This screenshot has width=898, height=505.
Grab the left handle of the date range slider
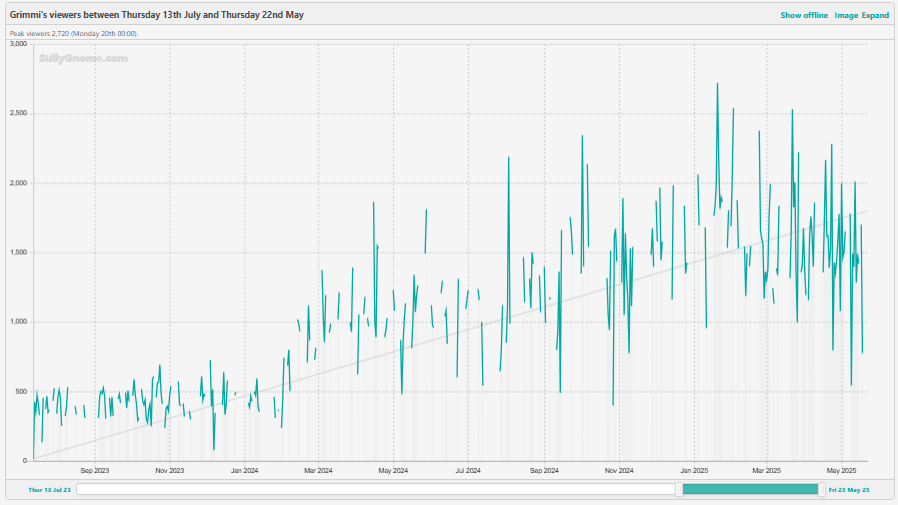(679, 489)
